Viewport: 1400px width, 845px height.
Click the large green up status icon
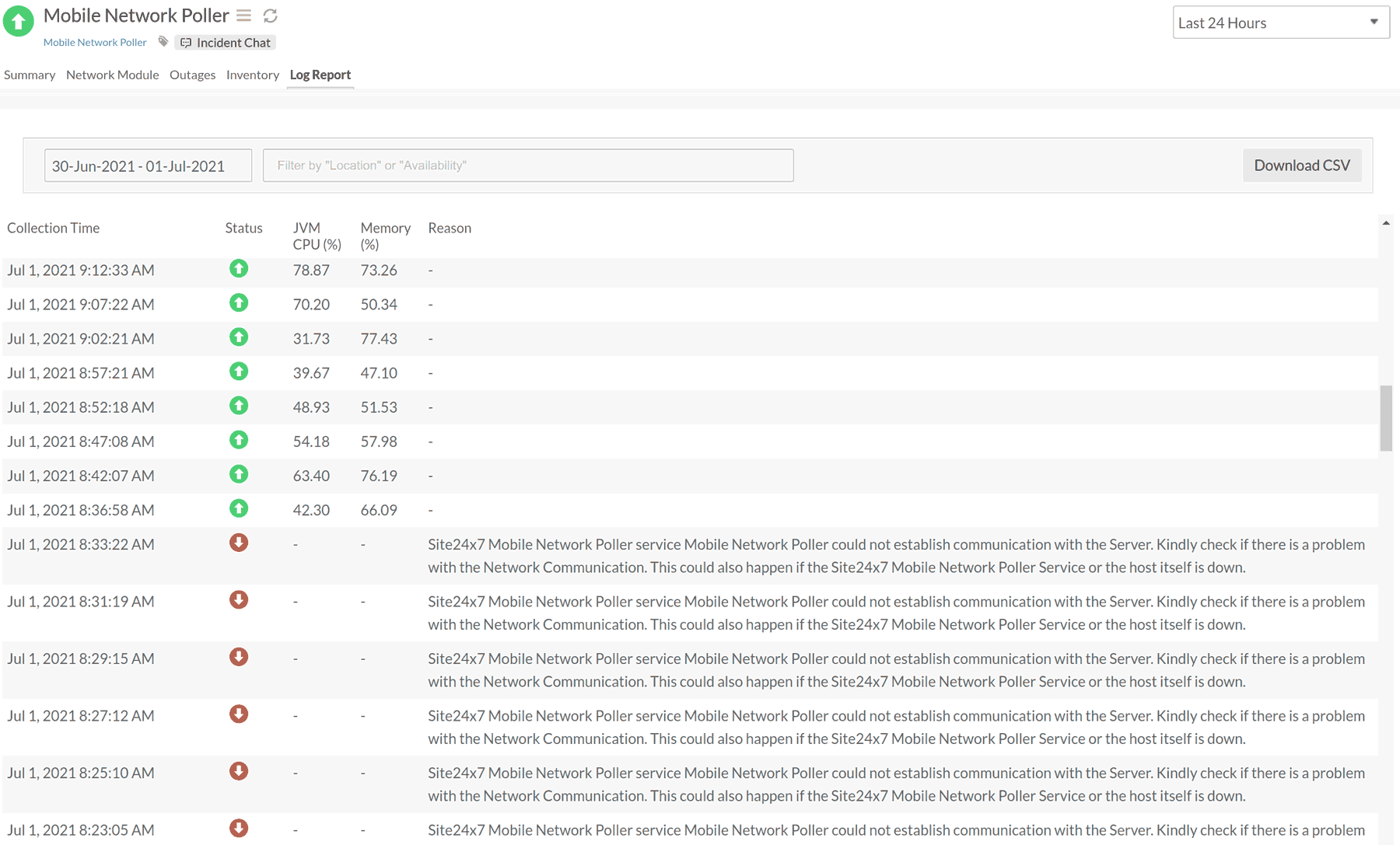[x=19, y=21]
